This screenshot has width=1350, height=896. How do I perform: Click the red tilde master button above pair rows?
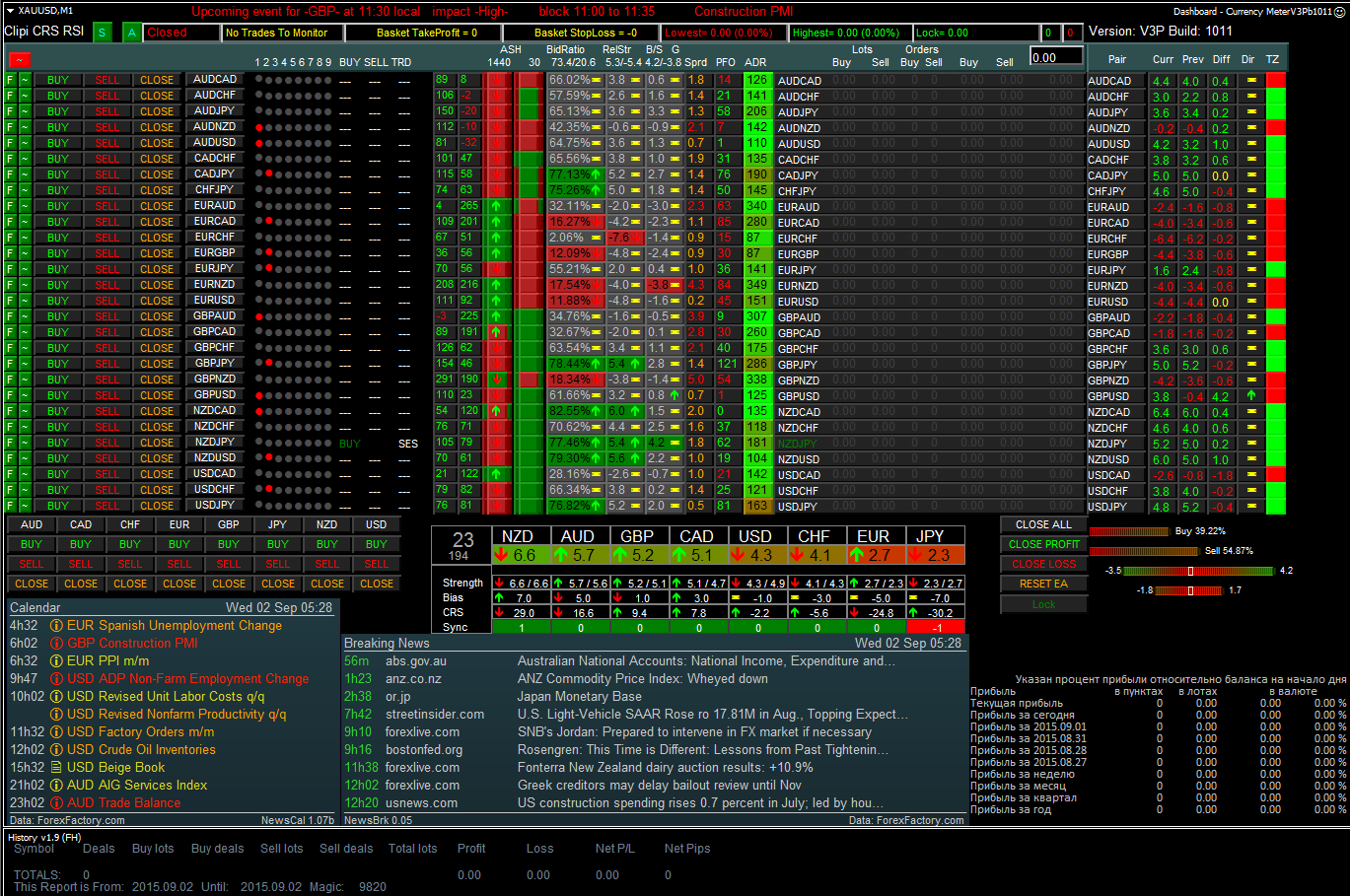[19, 60]
